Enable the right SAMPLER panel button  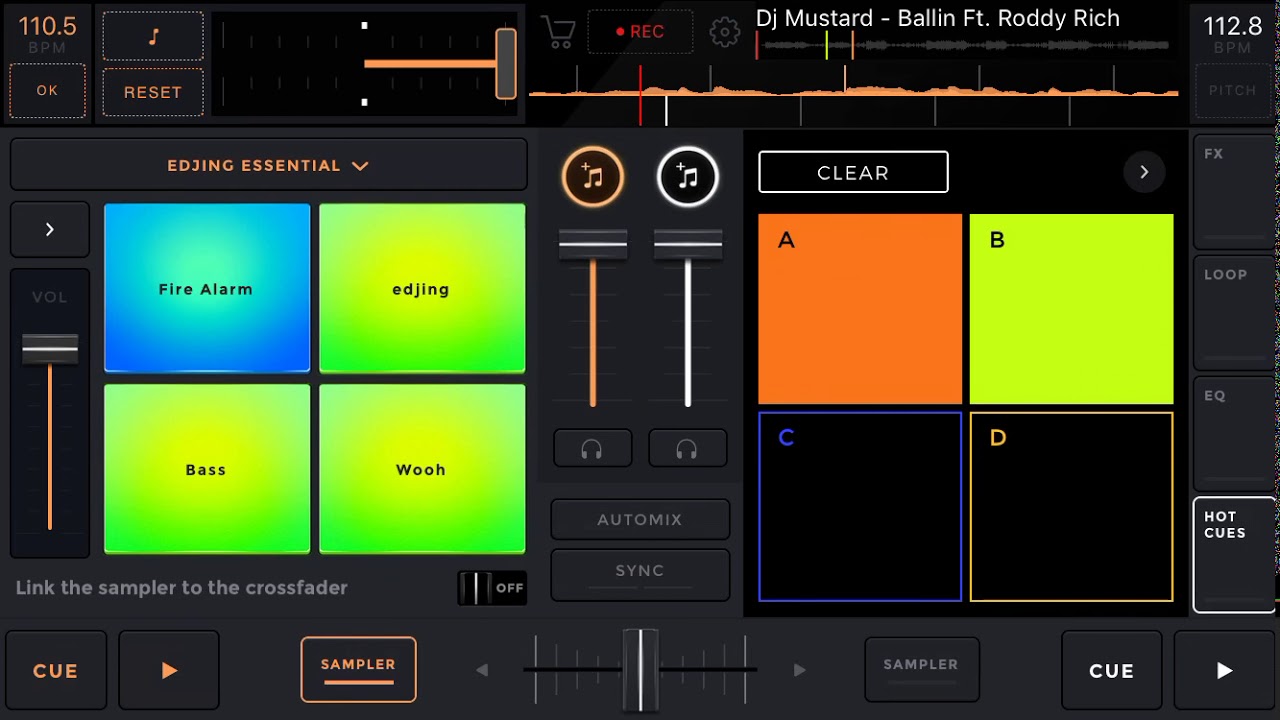tap(921, 669)
